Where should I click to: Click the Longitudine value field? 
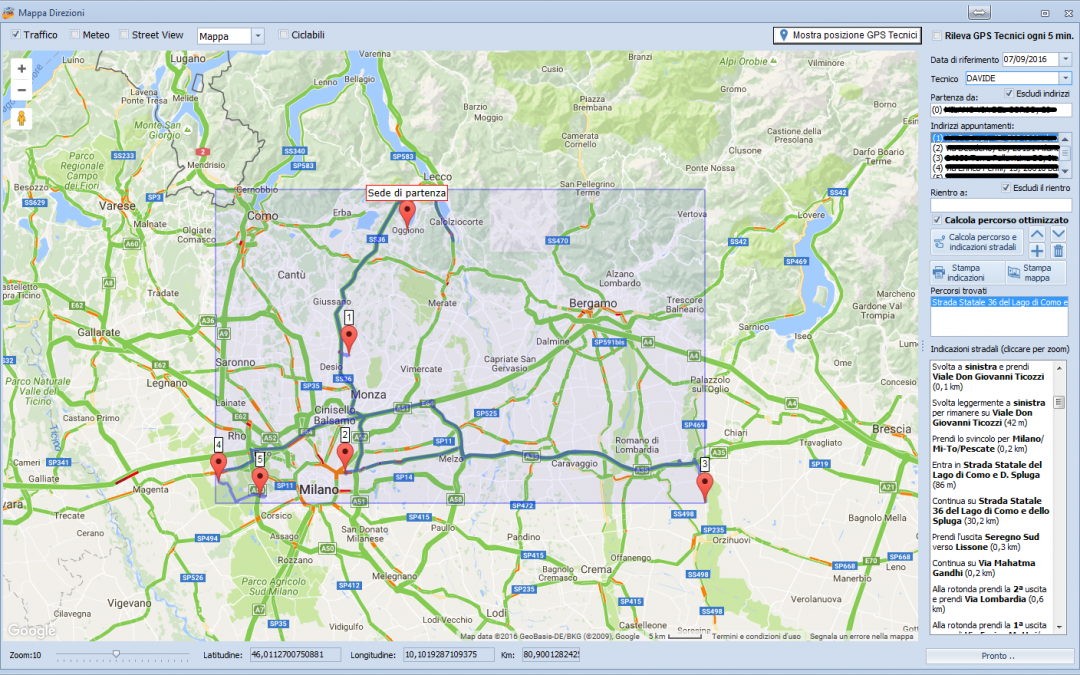pos(448,654)
